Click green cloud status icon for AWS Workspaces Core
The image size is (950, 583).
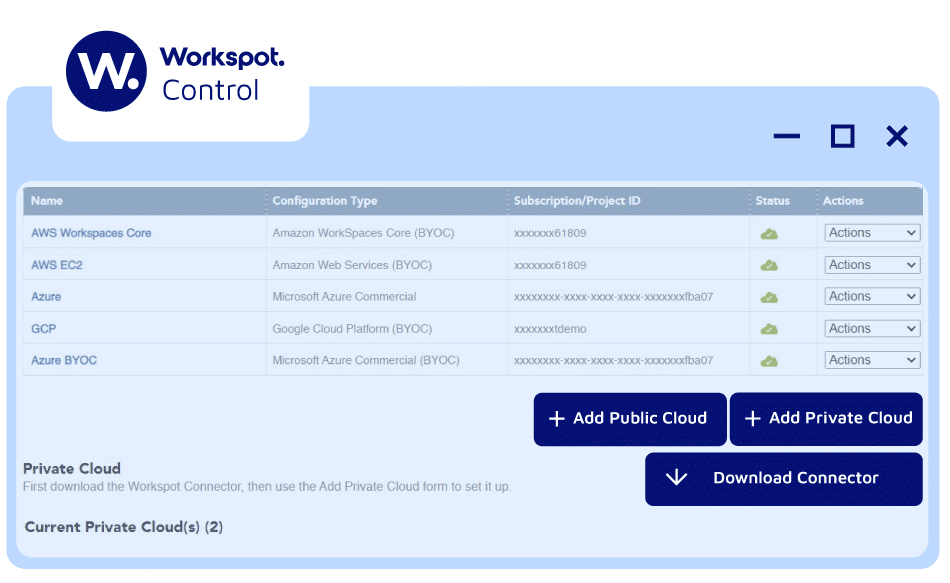pyautogui.click(x=769, y=234)
